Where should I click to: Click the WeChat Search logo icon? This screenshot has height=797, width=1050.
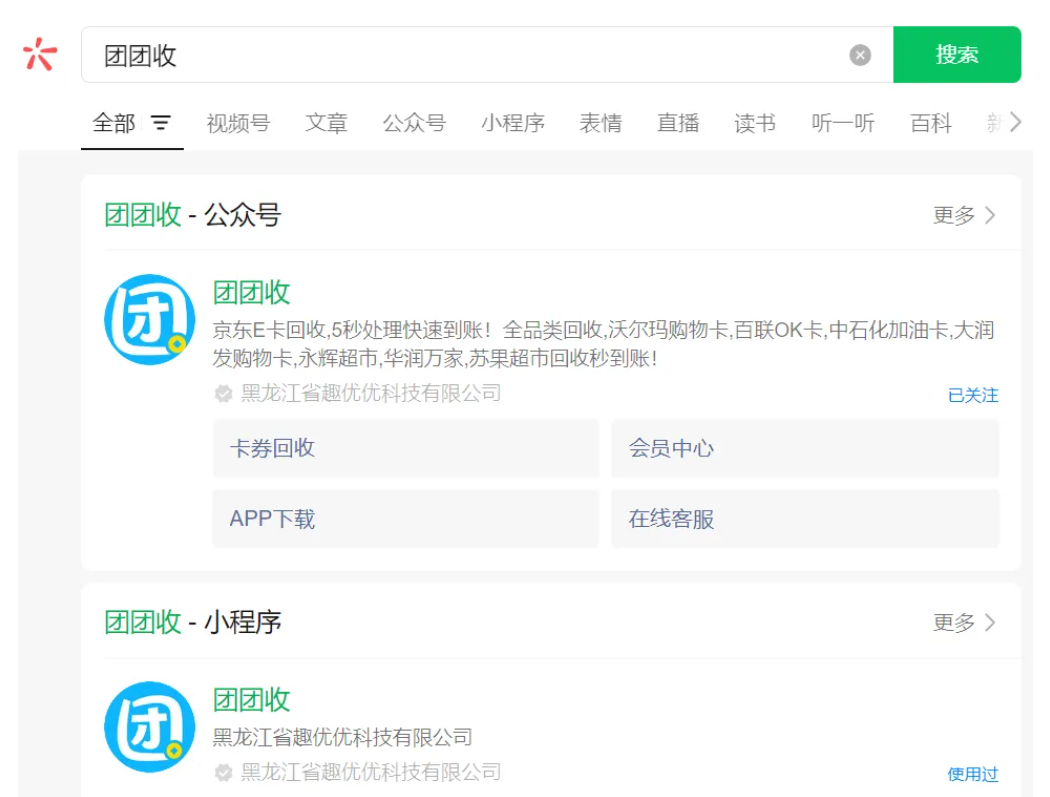pyautogui.click(x=40, y=54)
